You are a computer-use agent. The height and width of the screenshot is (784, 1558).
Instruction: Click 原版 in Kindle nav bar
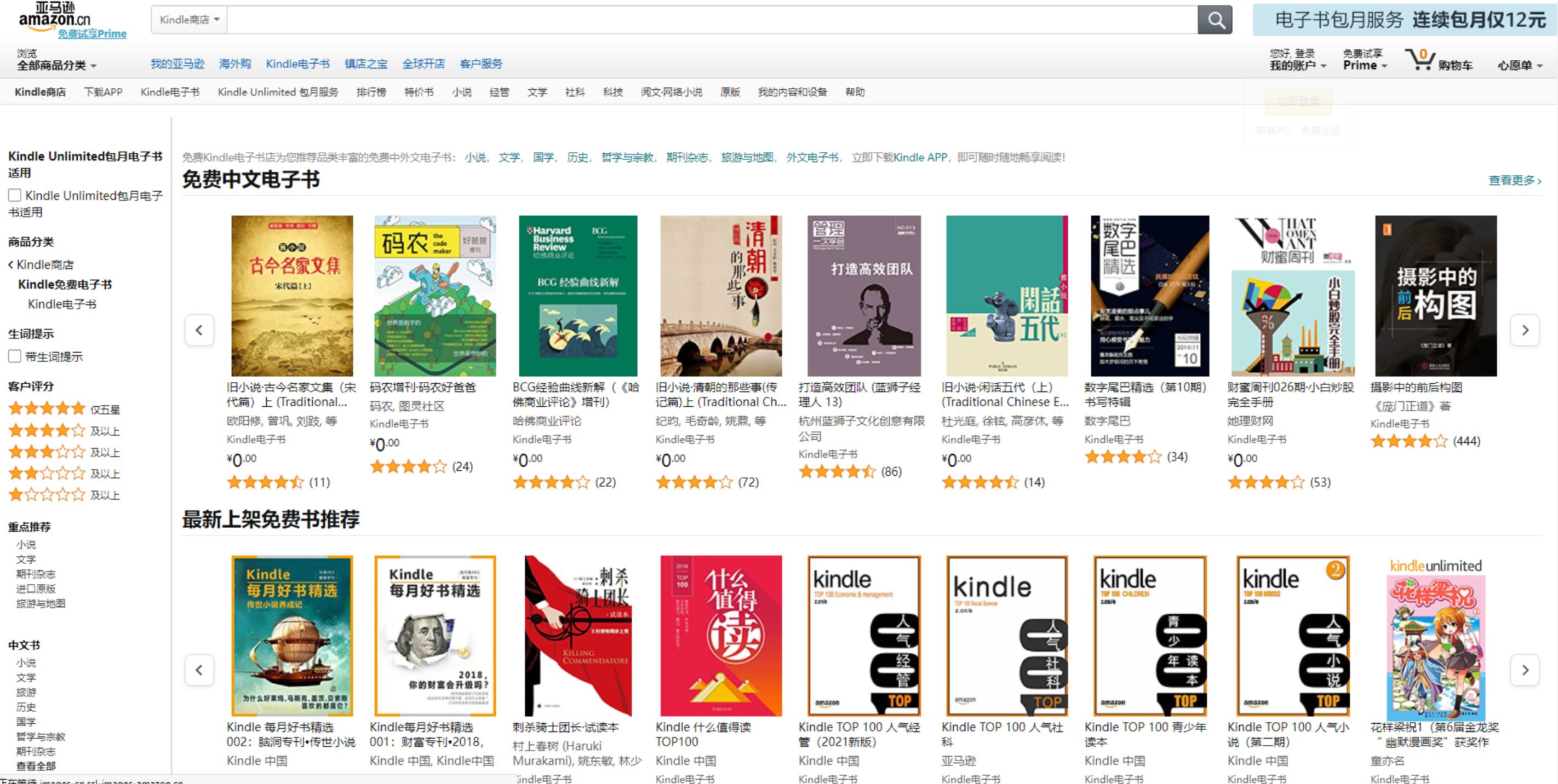click(730, 92)
